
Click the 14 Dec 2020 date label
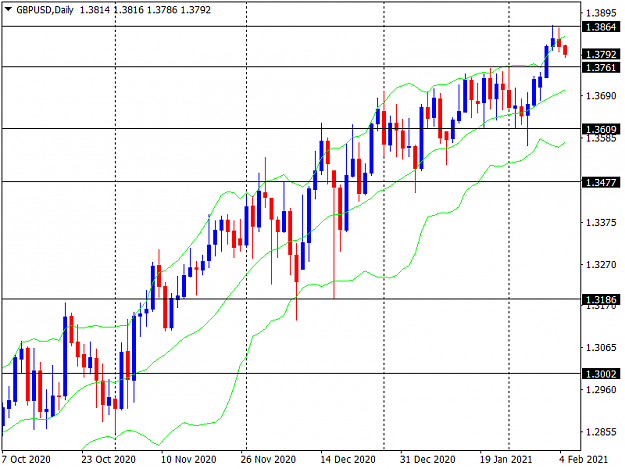pos(348,459)
